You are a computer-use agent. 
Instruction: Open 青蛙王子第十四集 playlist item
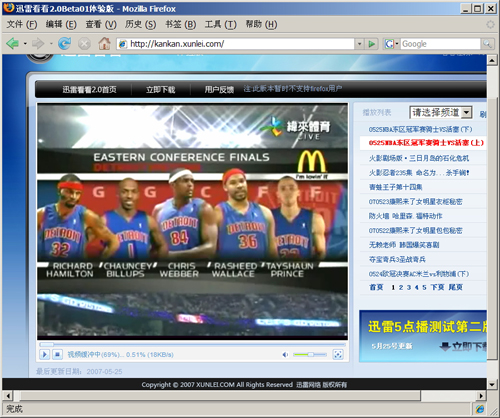(x=395, y=187)
